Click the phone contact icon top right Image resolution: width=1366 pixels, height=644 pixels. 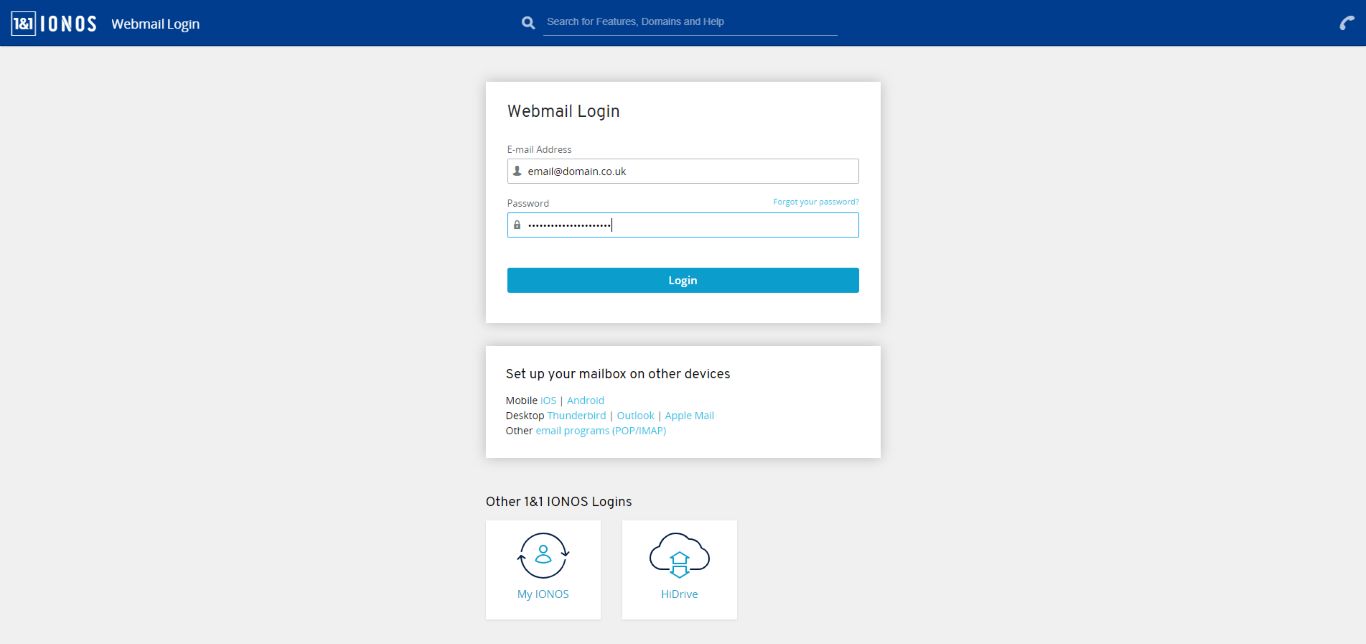pyautogui.click(x=1346, y=21)
